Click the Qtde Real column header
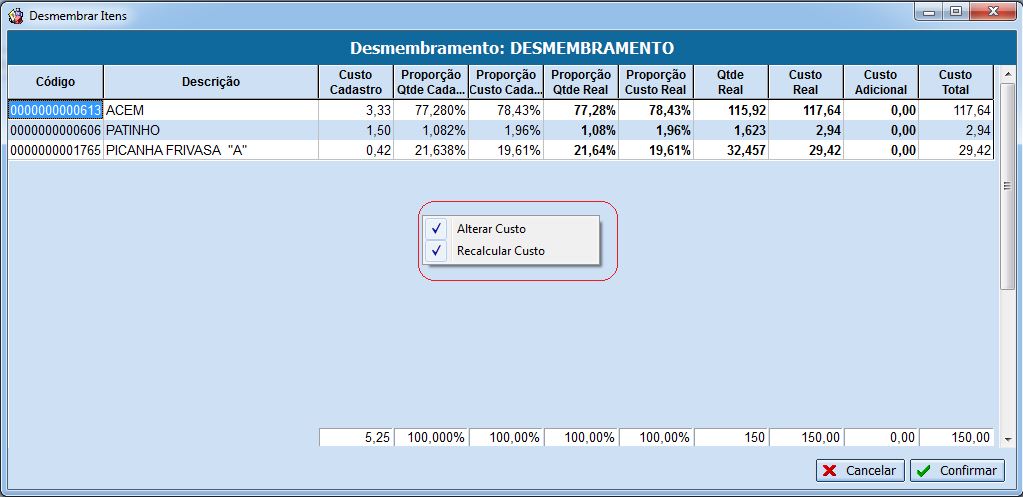The image size is (1023, 497). (x=731, y=82)
